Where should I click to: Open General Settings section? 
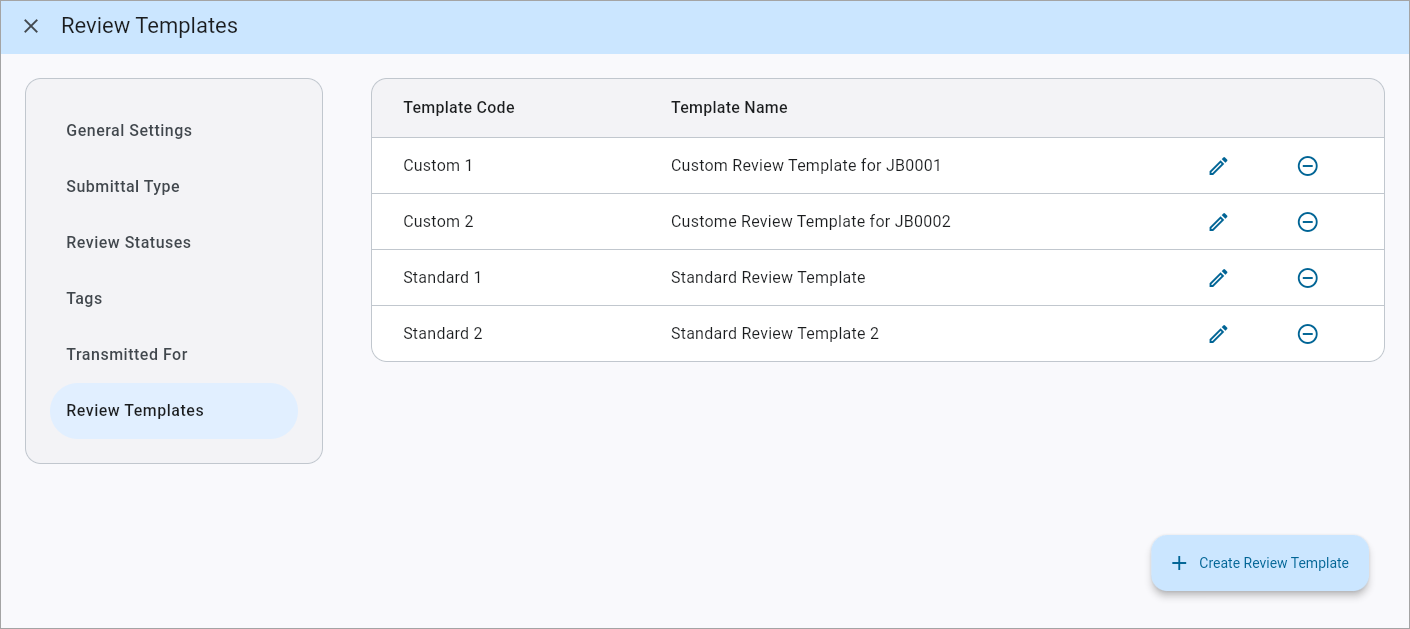tap(129, 130)
